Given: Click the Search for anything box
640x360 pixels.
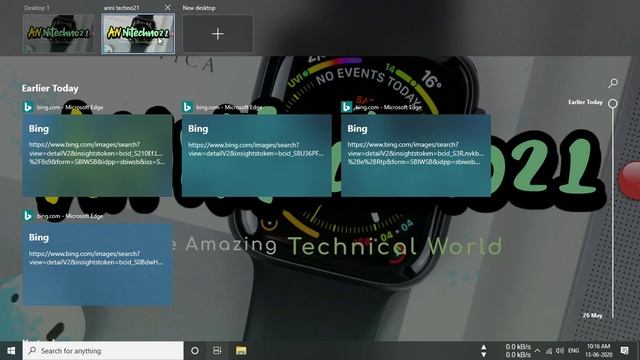Looking at the screenshot, I should [103, 351].
